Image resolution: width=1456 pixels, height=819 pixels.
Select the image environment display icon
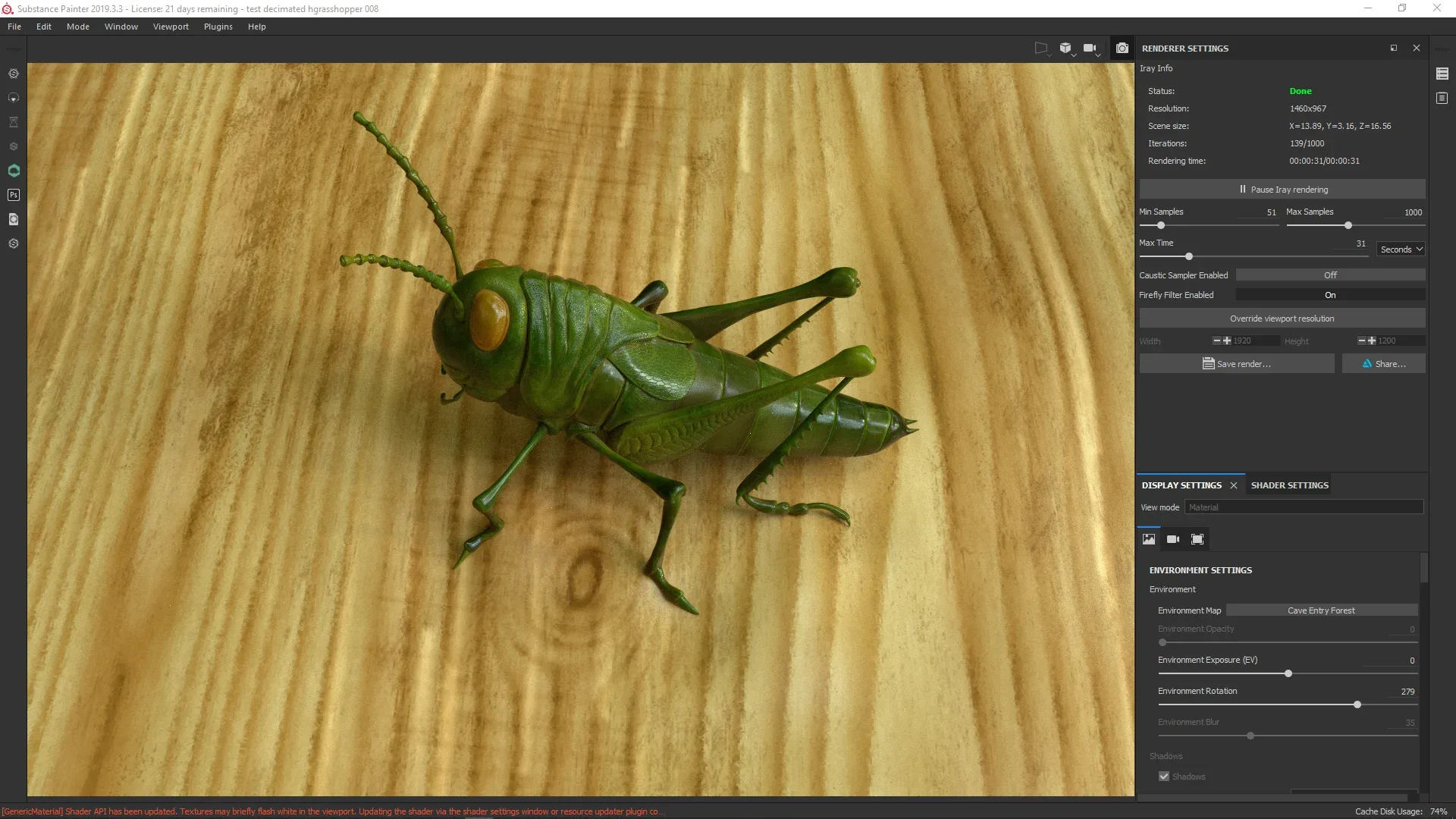pos(1148,539)
